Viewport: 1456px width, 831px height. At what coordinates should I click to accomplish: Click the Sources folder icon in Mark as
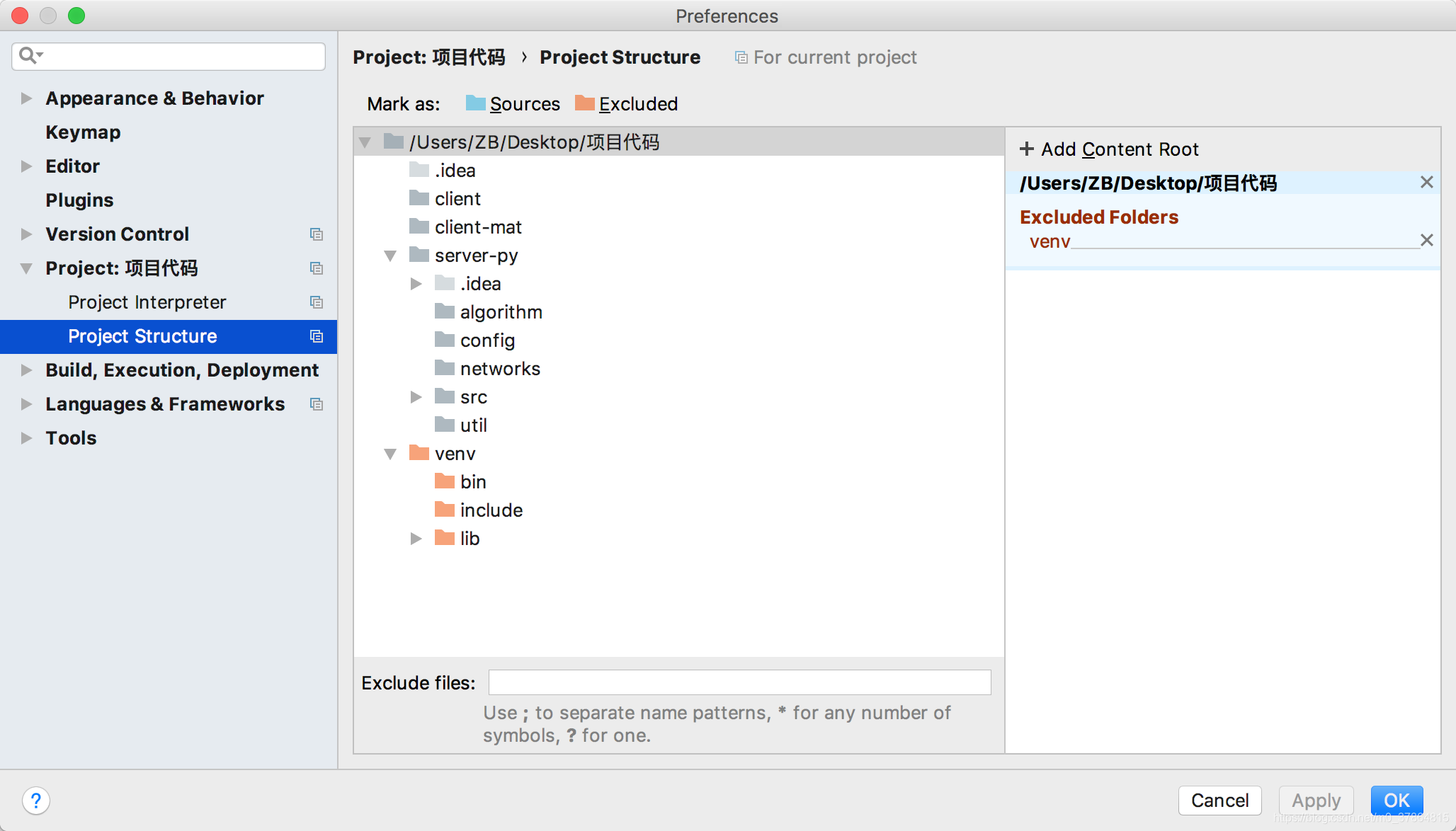[475, 103]
